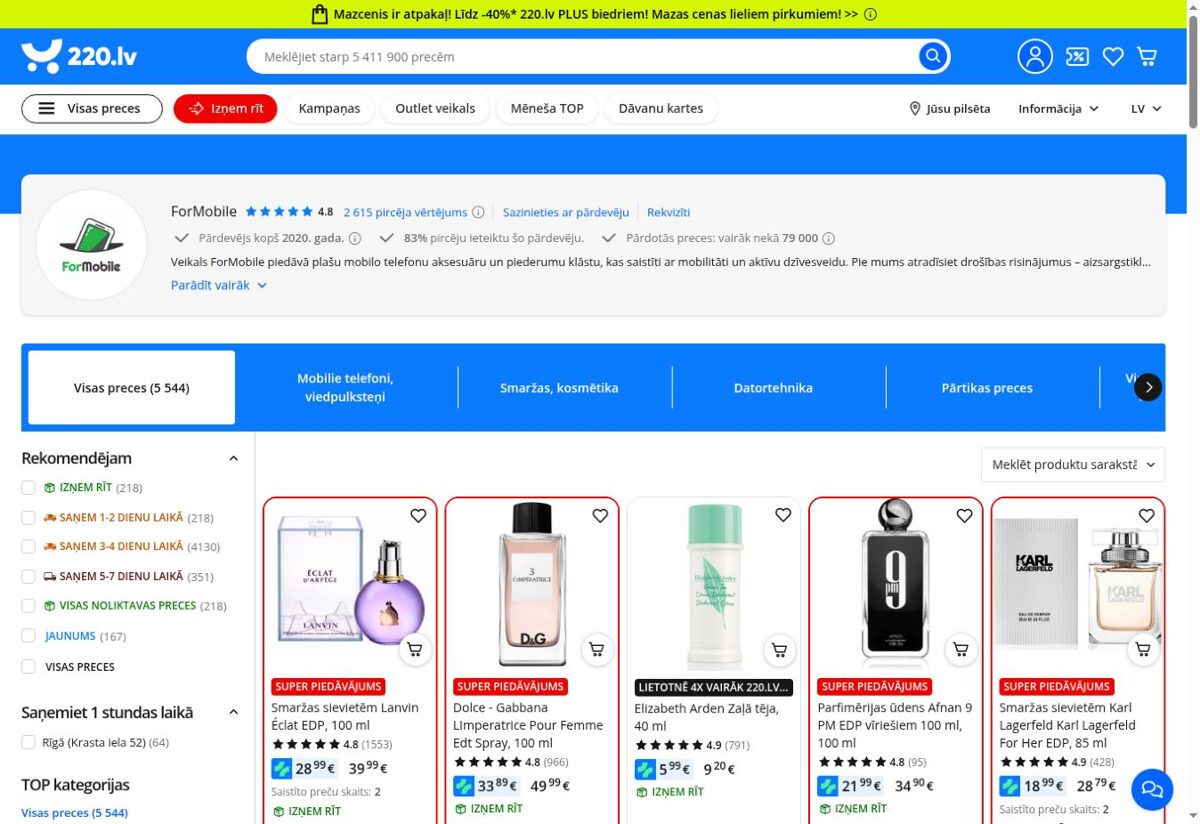
Task: Click info icon in top promo banner
Action: (x=870, y=14)
